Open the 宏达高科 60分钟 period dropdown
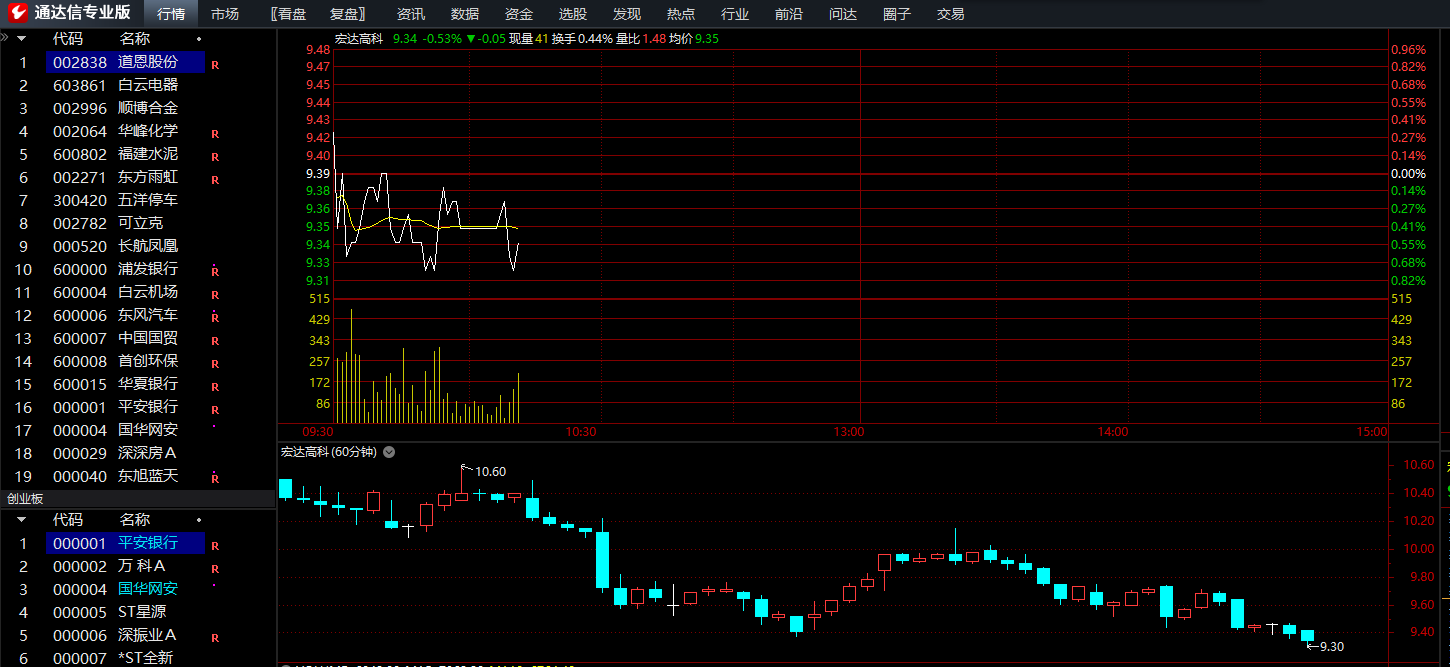Viewport: 1450px width, 667px height. (389, 452)
